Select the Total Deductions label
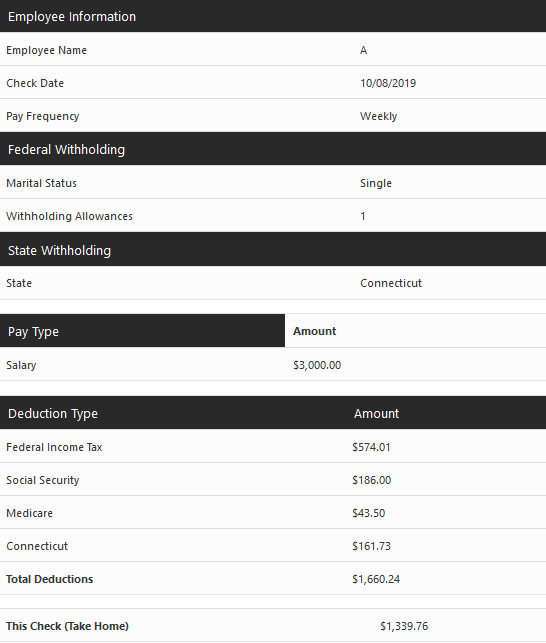 [x=50, y=579]
